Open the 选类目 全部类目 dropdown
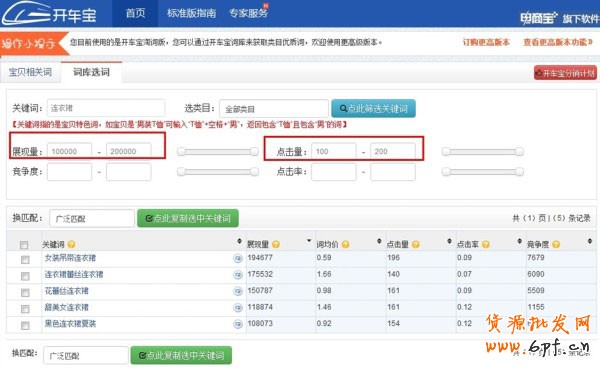 [x=274, y=109]
